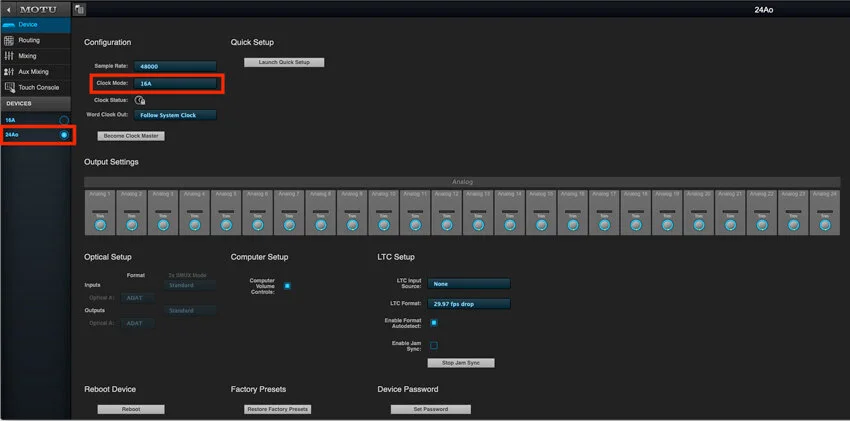Click the Stop Jam Sync button
850x421 pixels.
[x=461, y=363]
